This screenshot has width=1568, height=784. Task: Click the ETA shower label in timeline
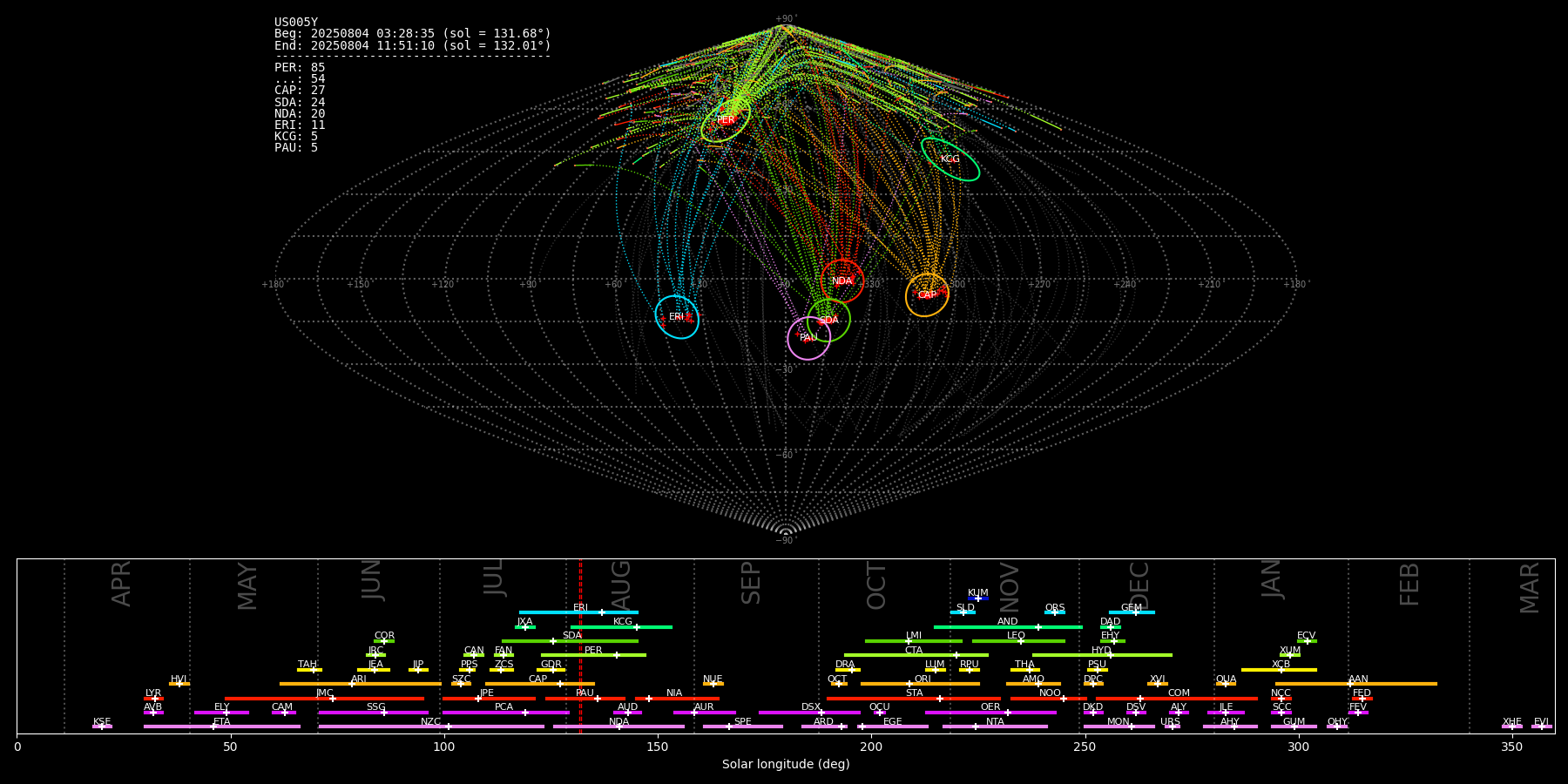pyautogui.click(x=222, y=721)
